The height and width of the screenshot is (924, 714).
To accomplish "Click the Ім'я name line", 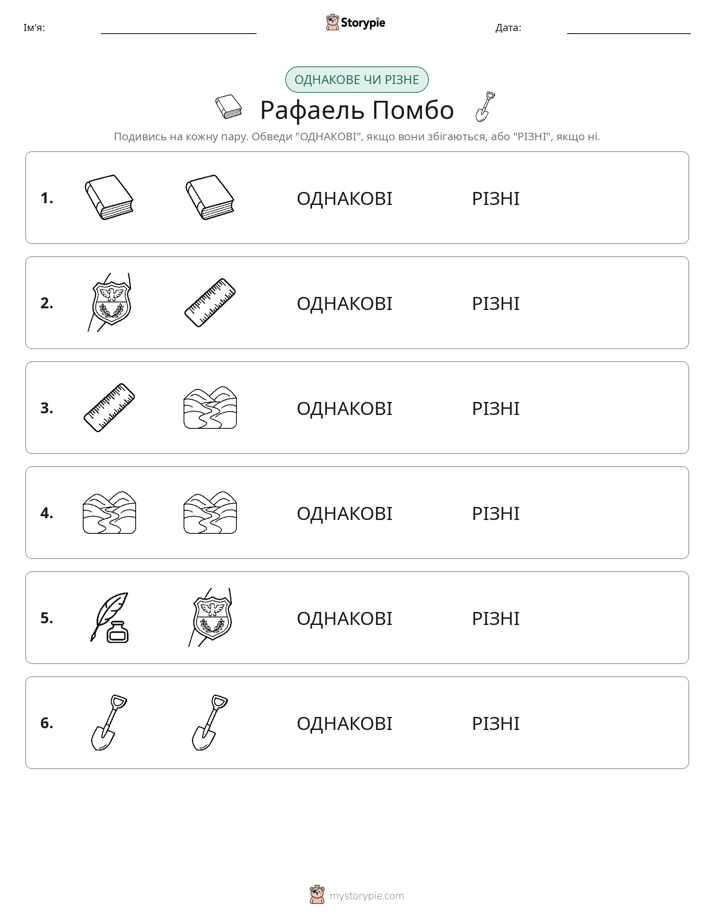I will click(178, 28).
